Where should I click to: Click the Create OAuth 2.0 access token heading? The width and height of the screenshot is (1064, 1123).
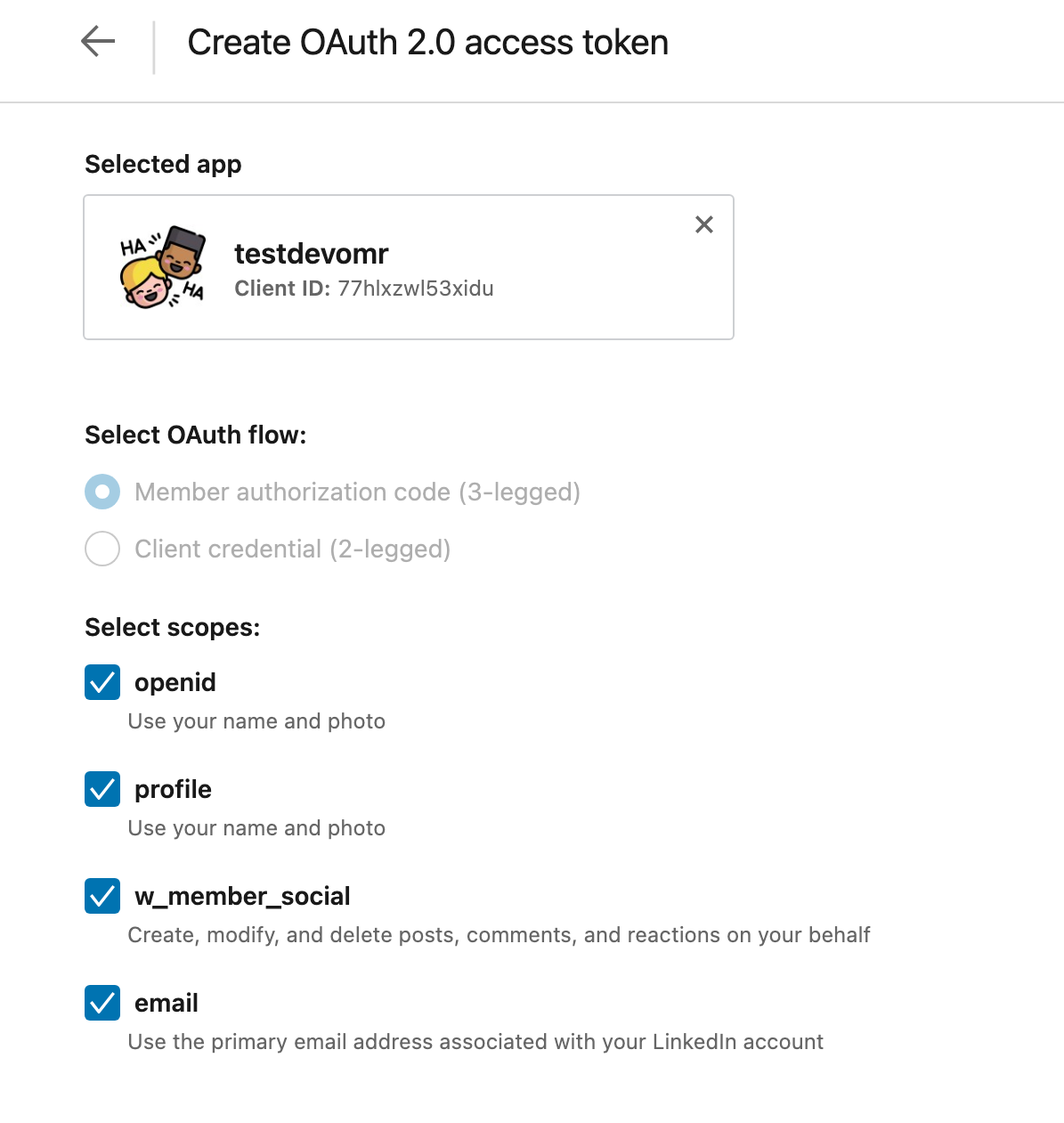(428, 42)
